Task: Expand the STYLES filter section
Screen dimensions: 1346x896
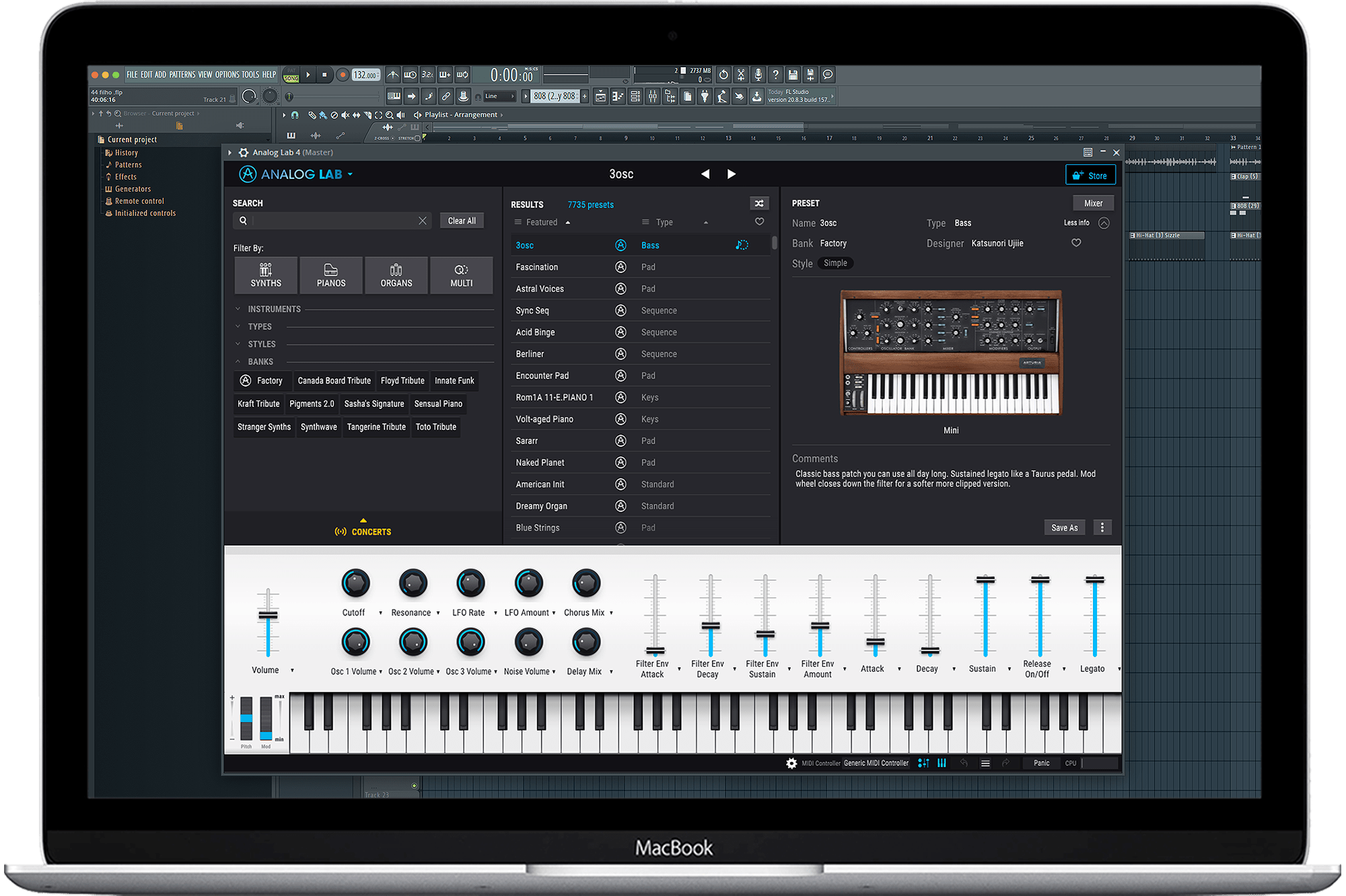Action: point(261,344)
